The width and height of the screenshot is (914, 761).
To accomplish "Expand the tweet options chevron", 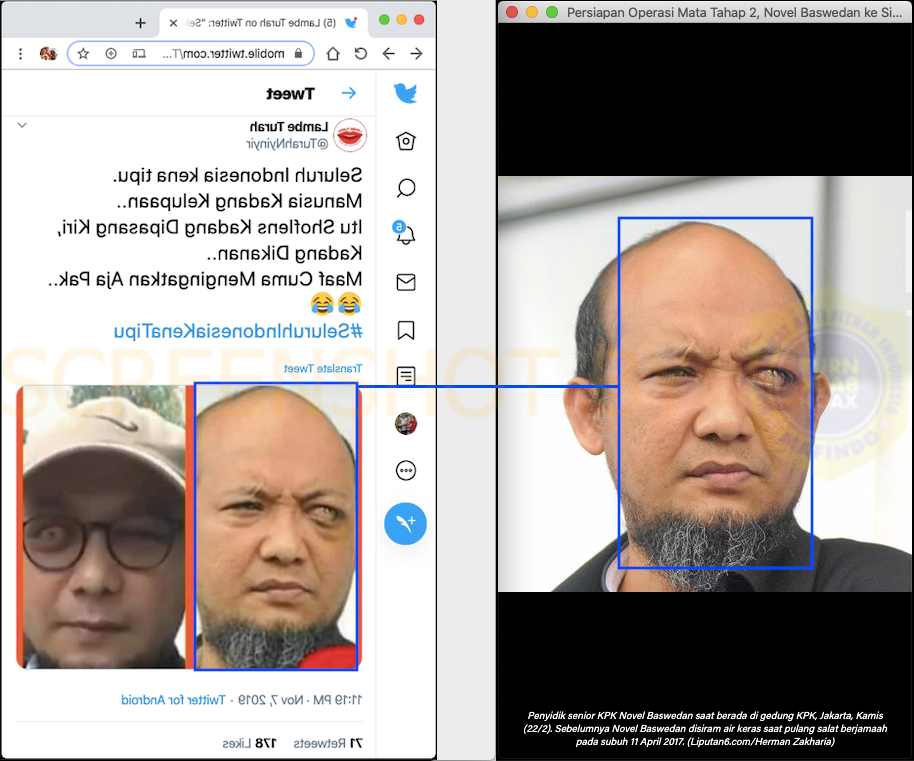I will click(22, 125).
